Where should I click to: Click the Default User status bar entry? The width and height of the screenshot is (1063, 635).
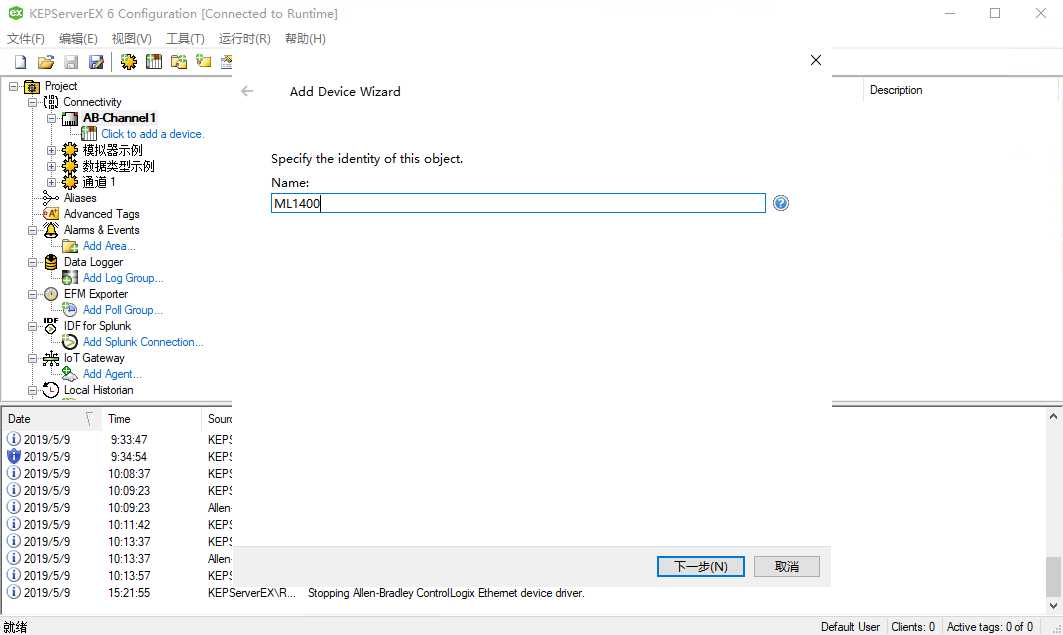pyautogui.click(x=850, y=627)
